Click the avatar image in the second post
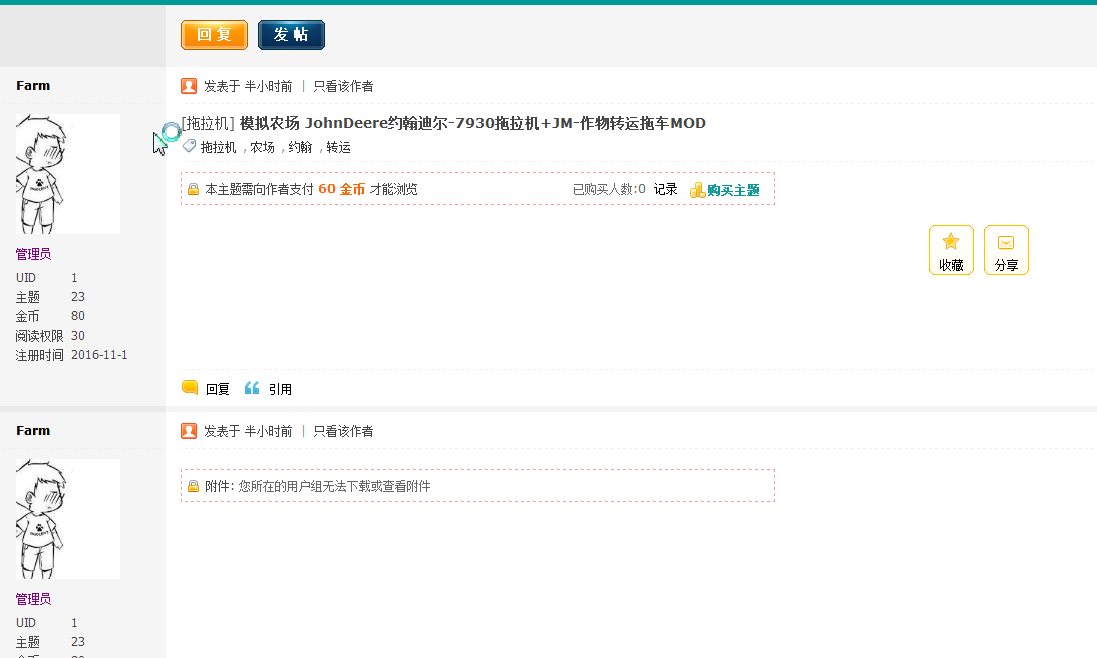The image size is (1097, 658). [68, 519]
